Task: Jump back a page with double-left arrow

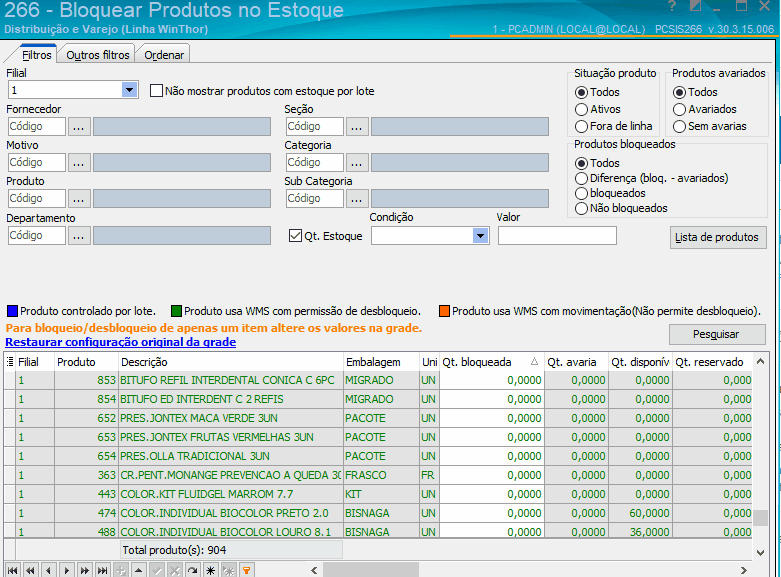Action: pos(30,571)
